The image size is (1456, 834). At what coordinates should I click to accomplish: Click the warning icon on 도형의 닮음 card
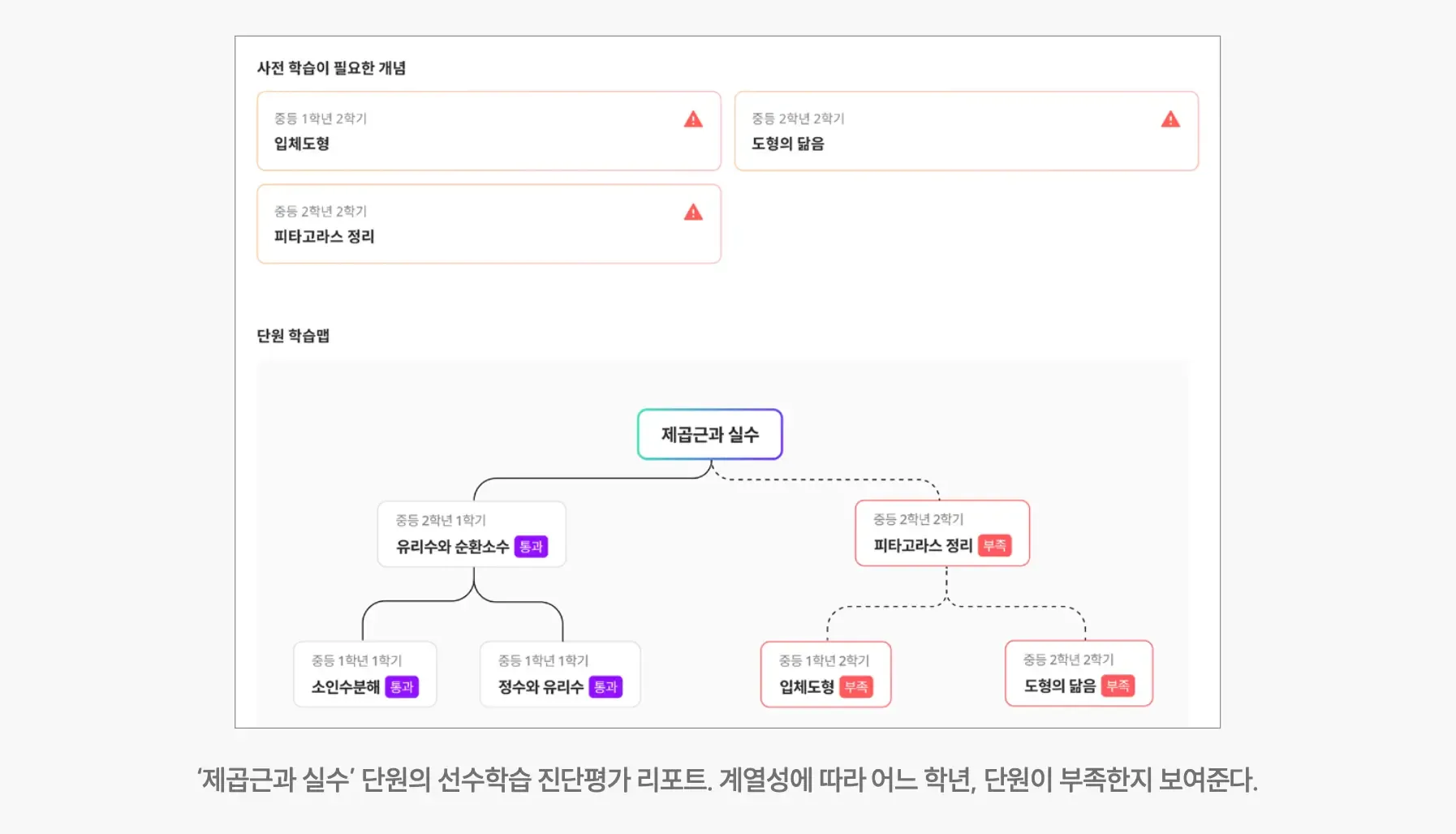pos(1171,119)
